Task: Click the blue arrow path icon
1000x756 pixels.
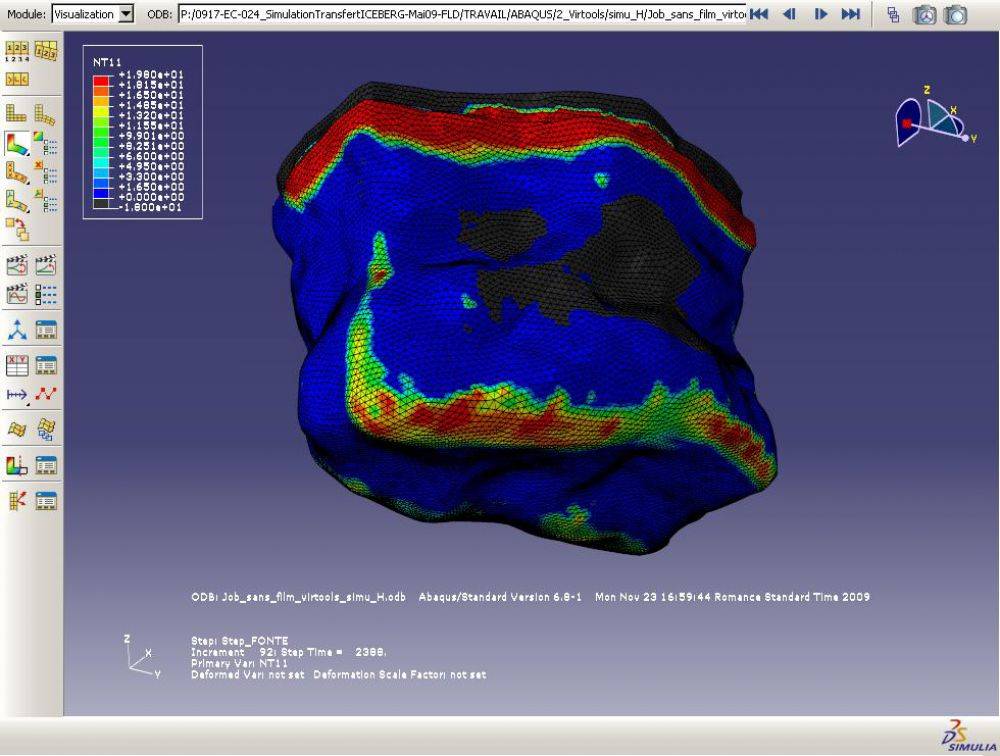Action: pyautogui.click(x=17, y=394)
